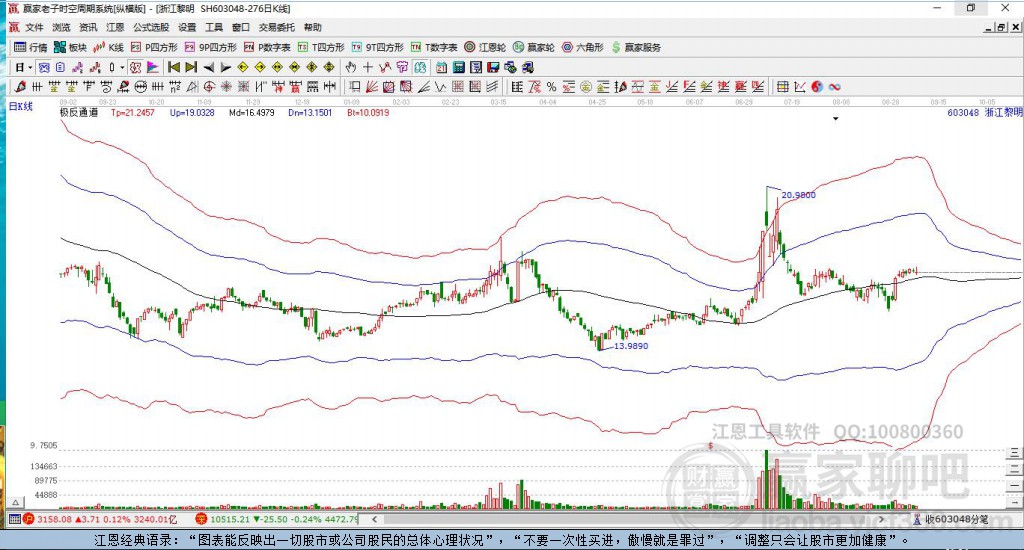Click the save floppy disk icon
The width and height of the screenshot is (1024, 550).
point(493,67)
